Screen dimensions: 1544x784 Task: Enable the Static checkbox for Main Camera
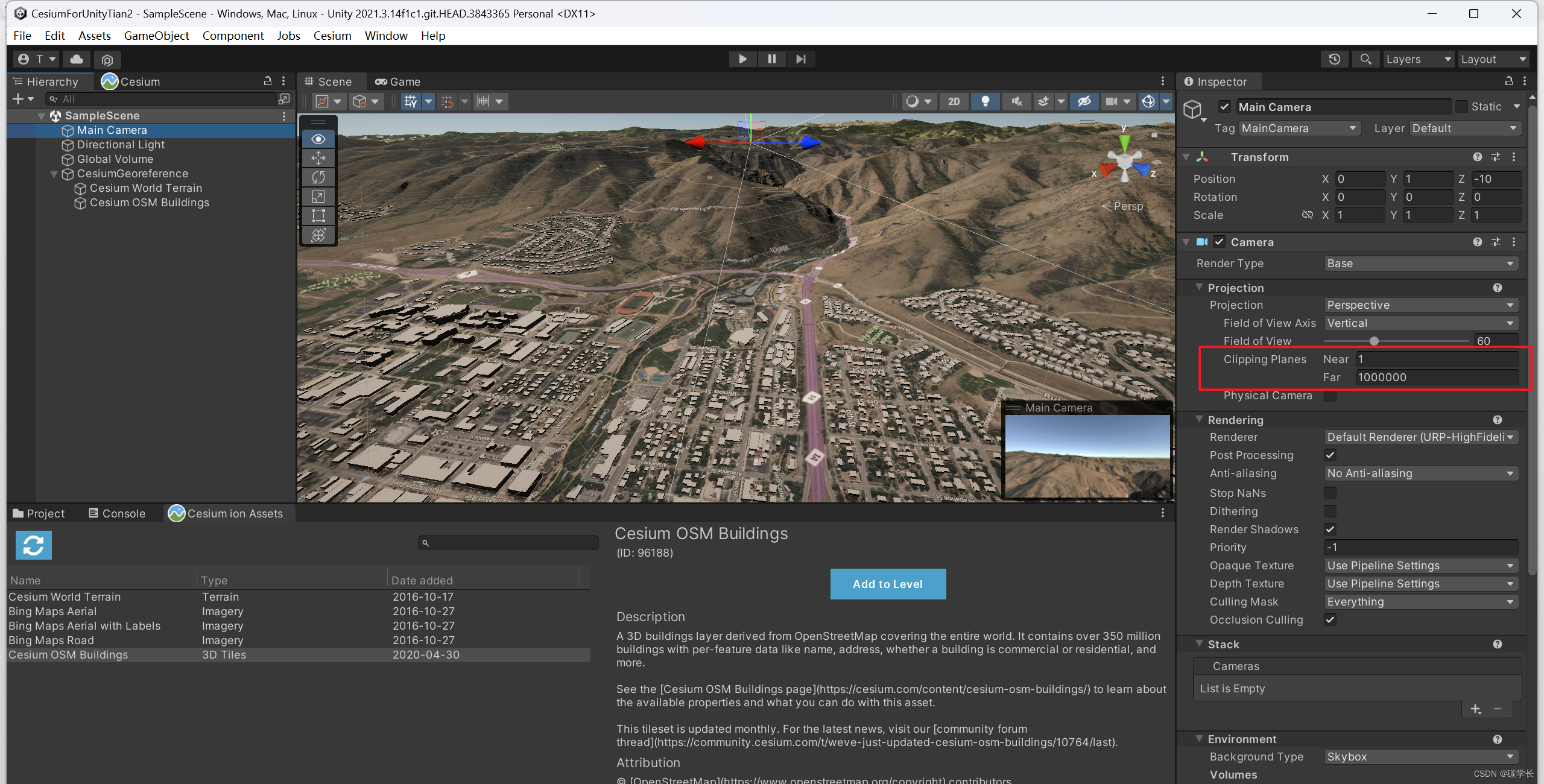(x=1461, y=107)
